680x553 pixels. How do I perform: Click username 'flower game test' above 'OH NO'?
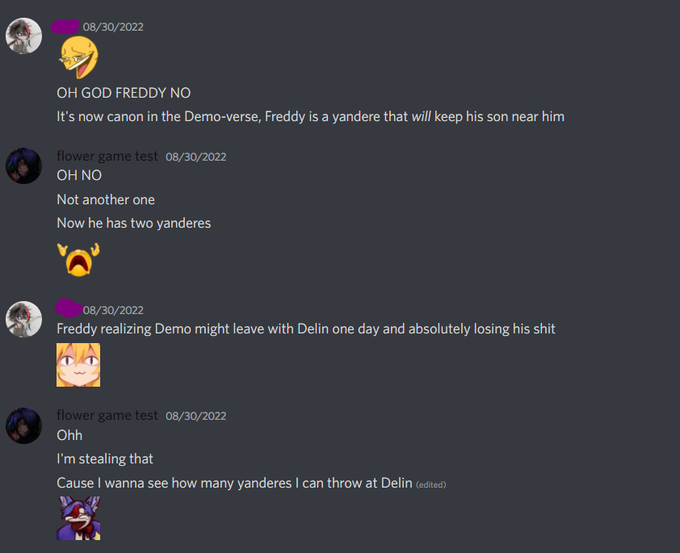click(107, 156)
